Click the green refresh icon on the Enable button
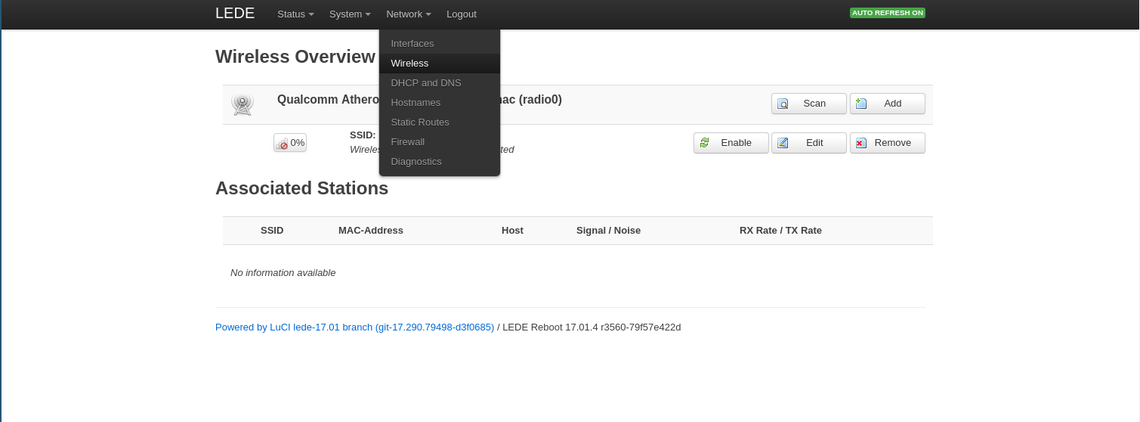 pyautogui.click(x=705, y=143)
